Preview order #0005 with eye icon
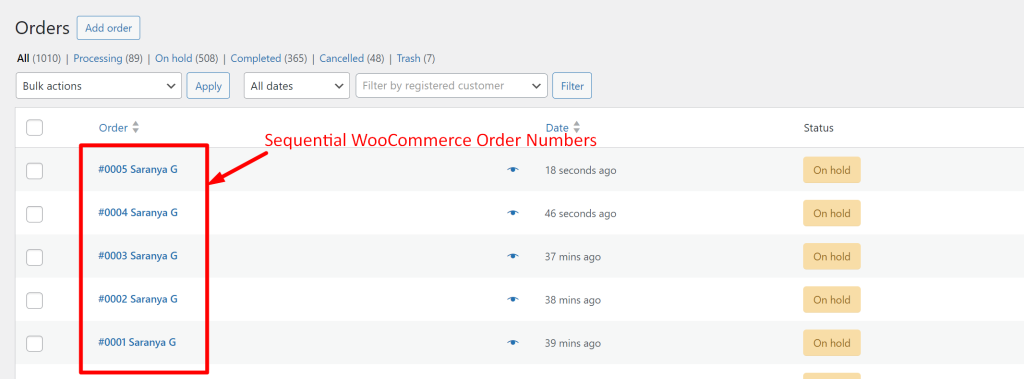1024x379 pixels. click(x=513, y=170)
